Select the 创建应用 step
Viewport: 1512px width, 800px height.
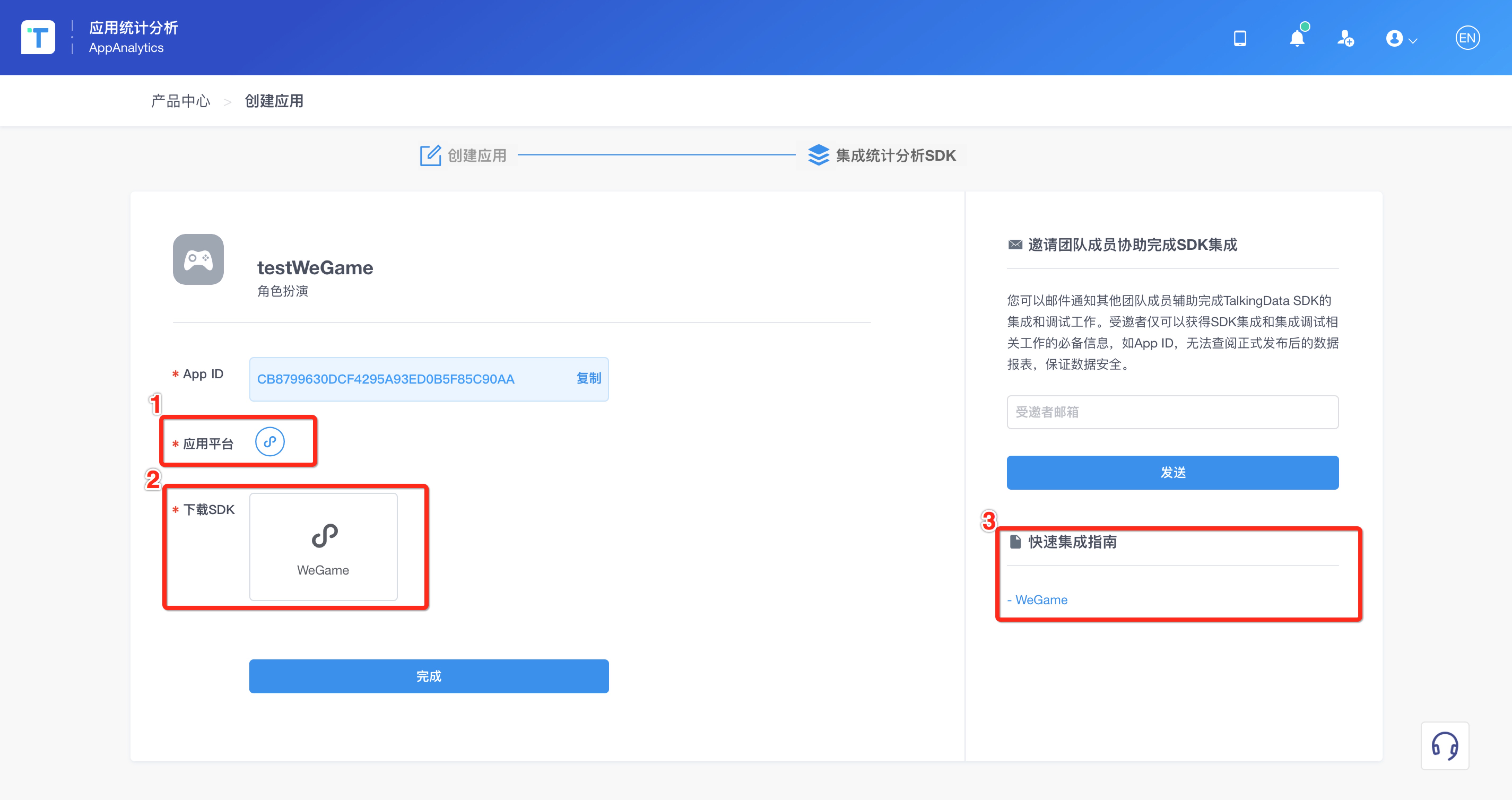[464, 155]
